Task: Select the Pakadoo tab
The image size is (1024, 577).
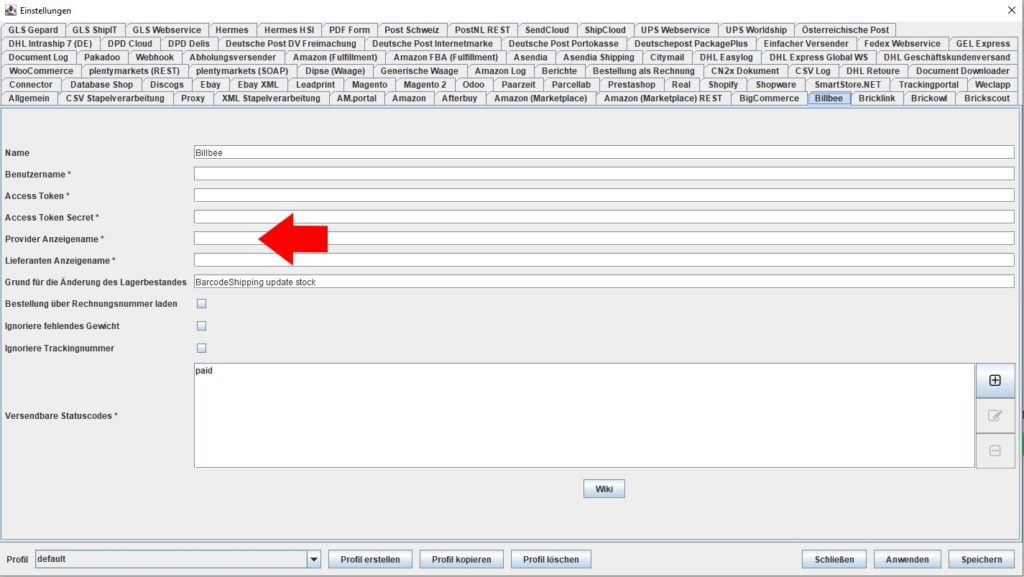Action: (x=102, y=57)
